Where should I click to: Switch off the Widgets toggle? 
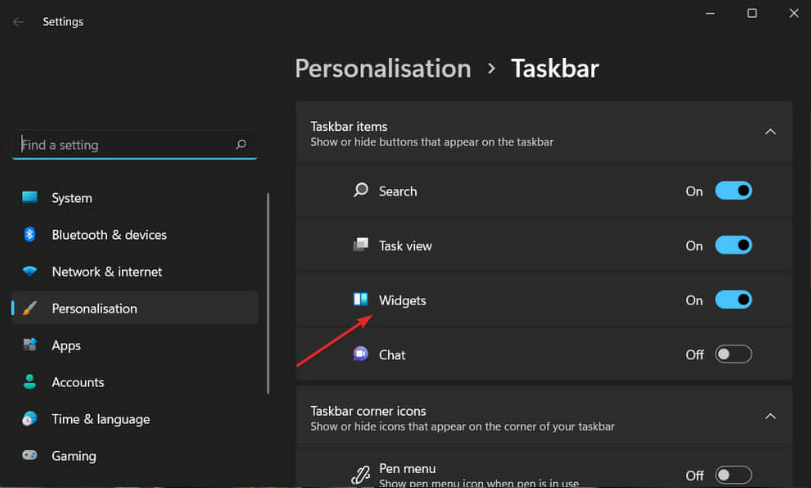coord(733,300)
